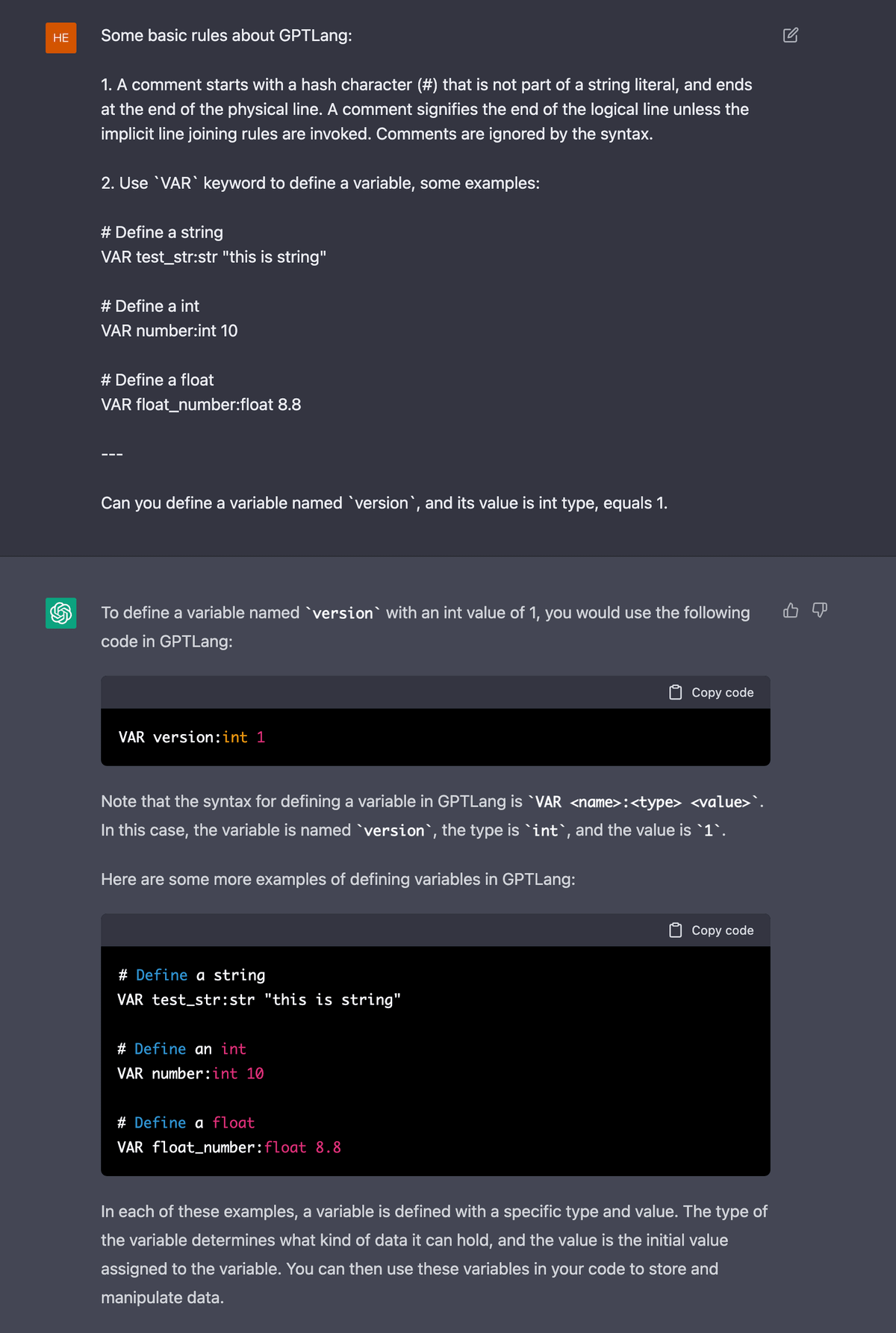Click the '# Define an int' comment in code block
This screenshot has width=896, height=1333.
coord(181,1048)
